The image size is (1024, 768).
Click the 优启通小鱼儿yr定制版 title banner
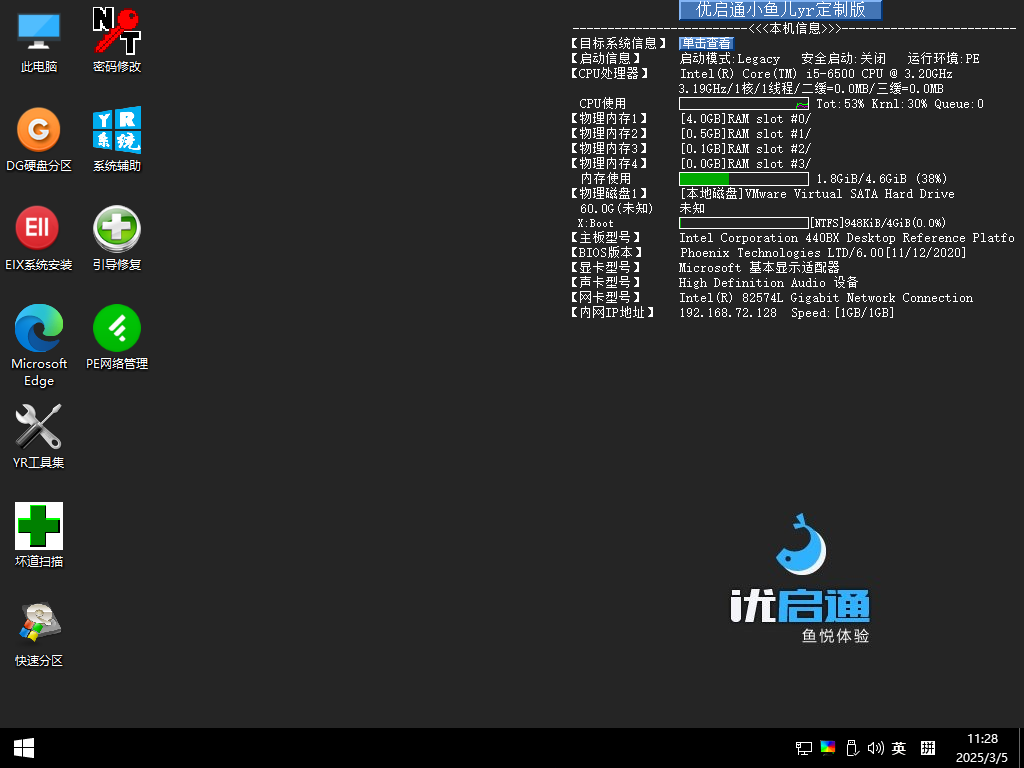tap(780, 10)
